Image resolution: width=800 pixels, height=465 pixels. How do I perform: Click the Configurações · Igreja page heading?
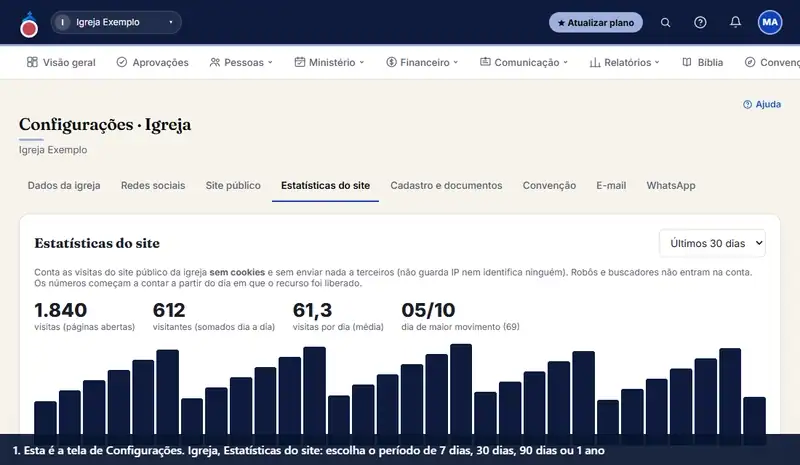click(105, 125)
